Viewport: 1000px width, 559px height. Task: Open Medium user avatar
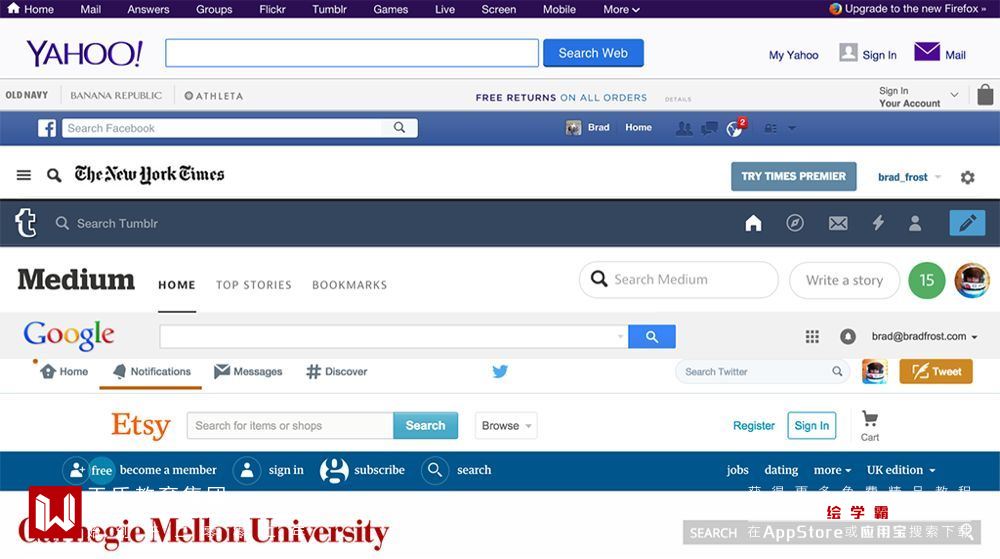click(971, 280)
